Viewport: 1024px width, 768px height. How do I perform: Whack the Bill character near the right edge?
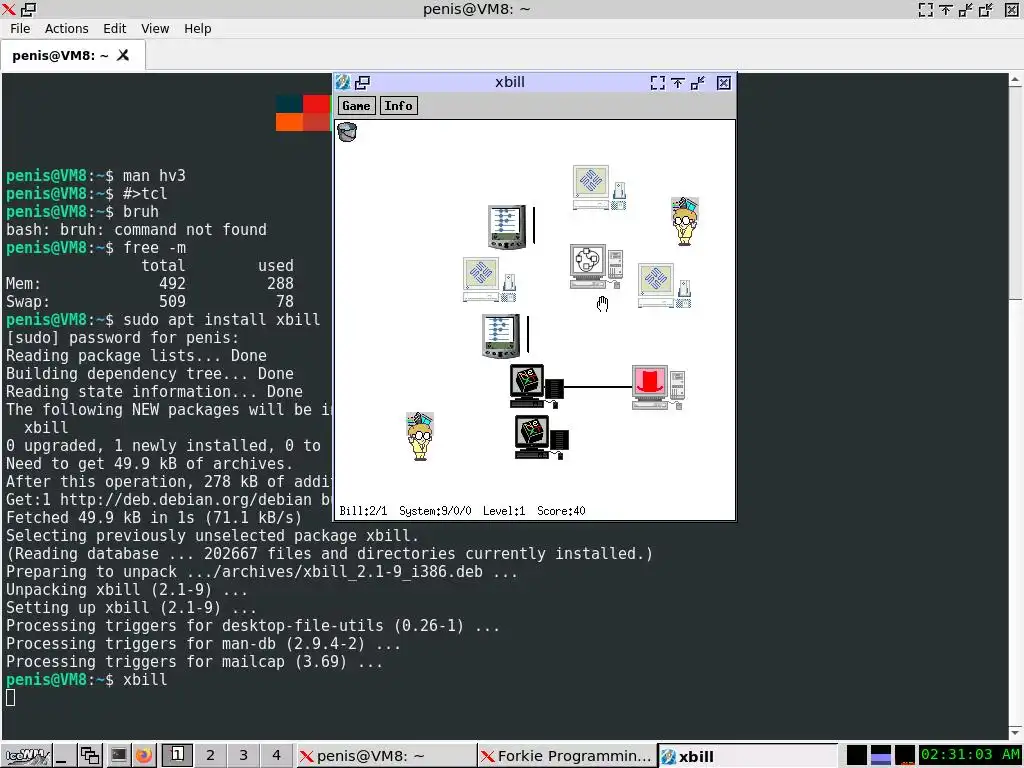pos(684,221)
